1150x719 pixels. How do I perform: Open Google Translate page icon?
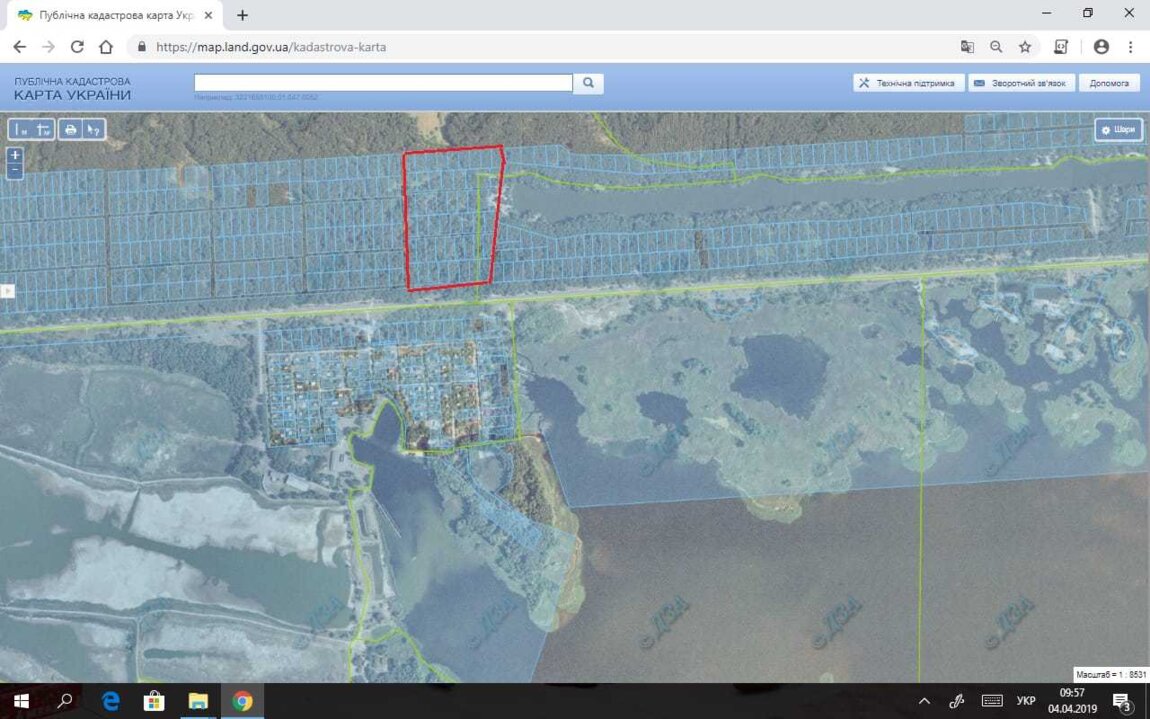point(967,47)
